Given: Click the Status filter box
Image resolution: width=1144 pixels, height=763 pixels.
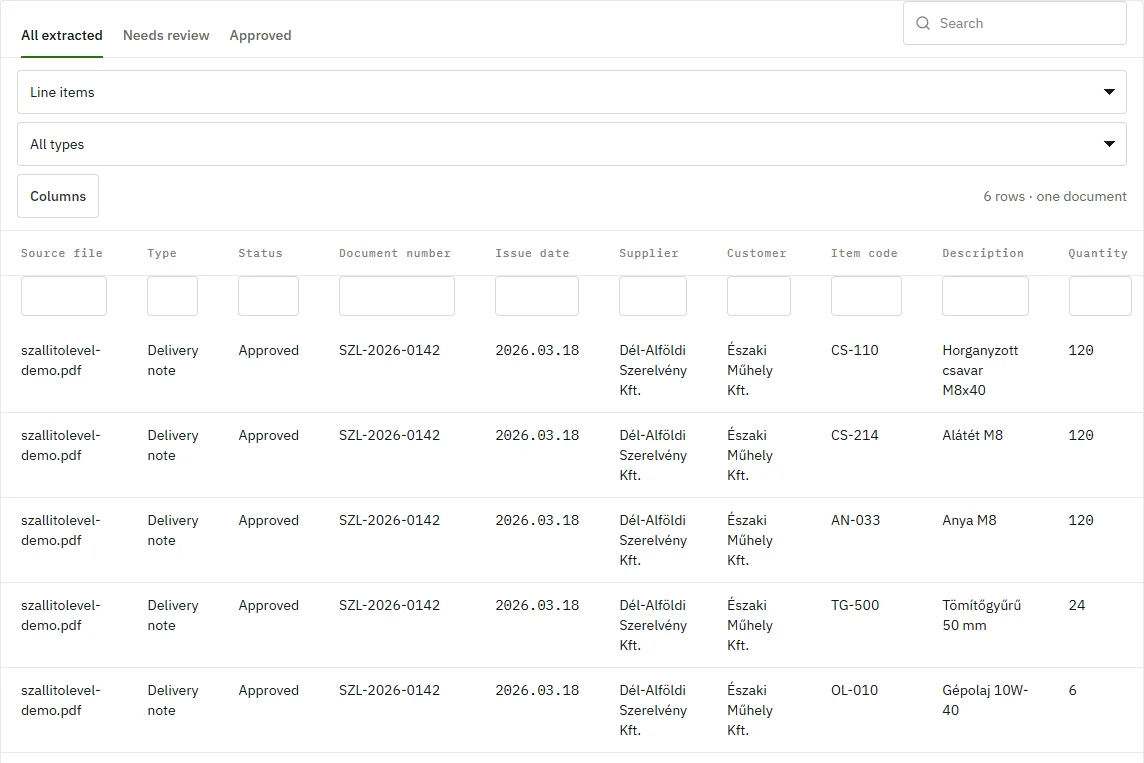Looking at the screenshot, I should pos(268,296).
